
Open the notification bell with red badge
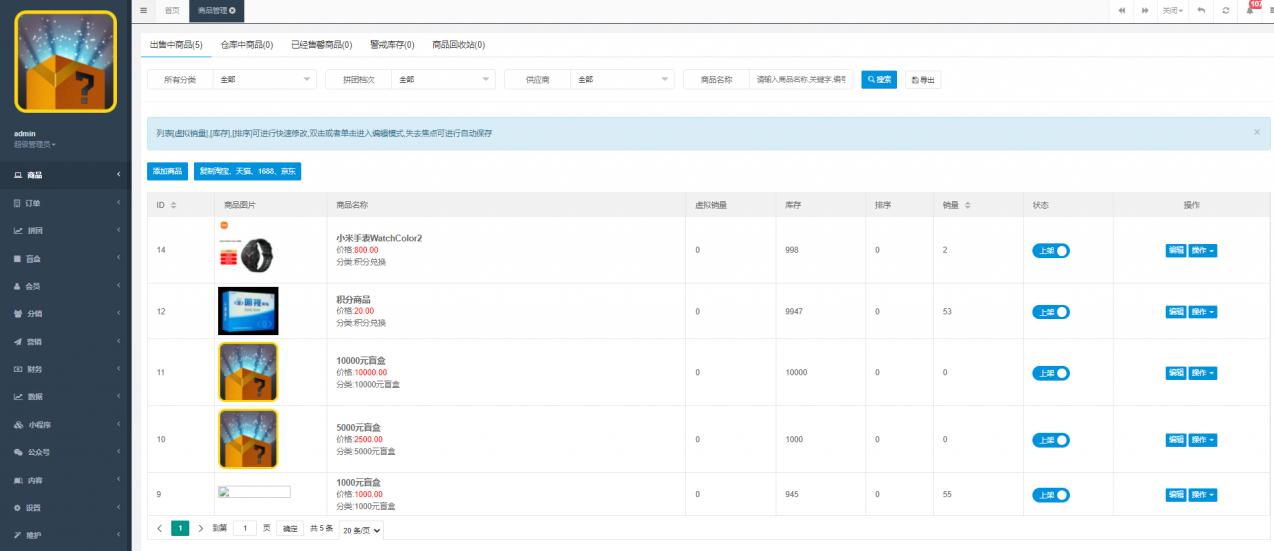click(x=1251, y=10)
